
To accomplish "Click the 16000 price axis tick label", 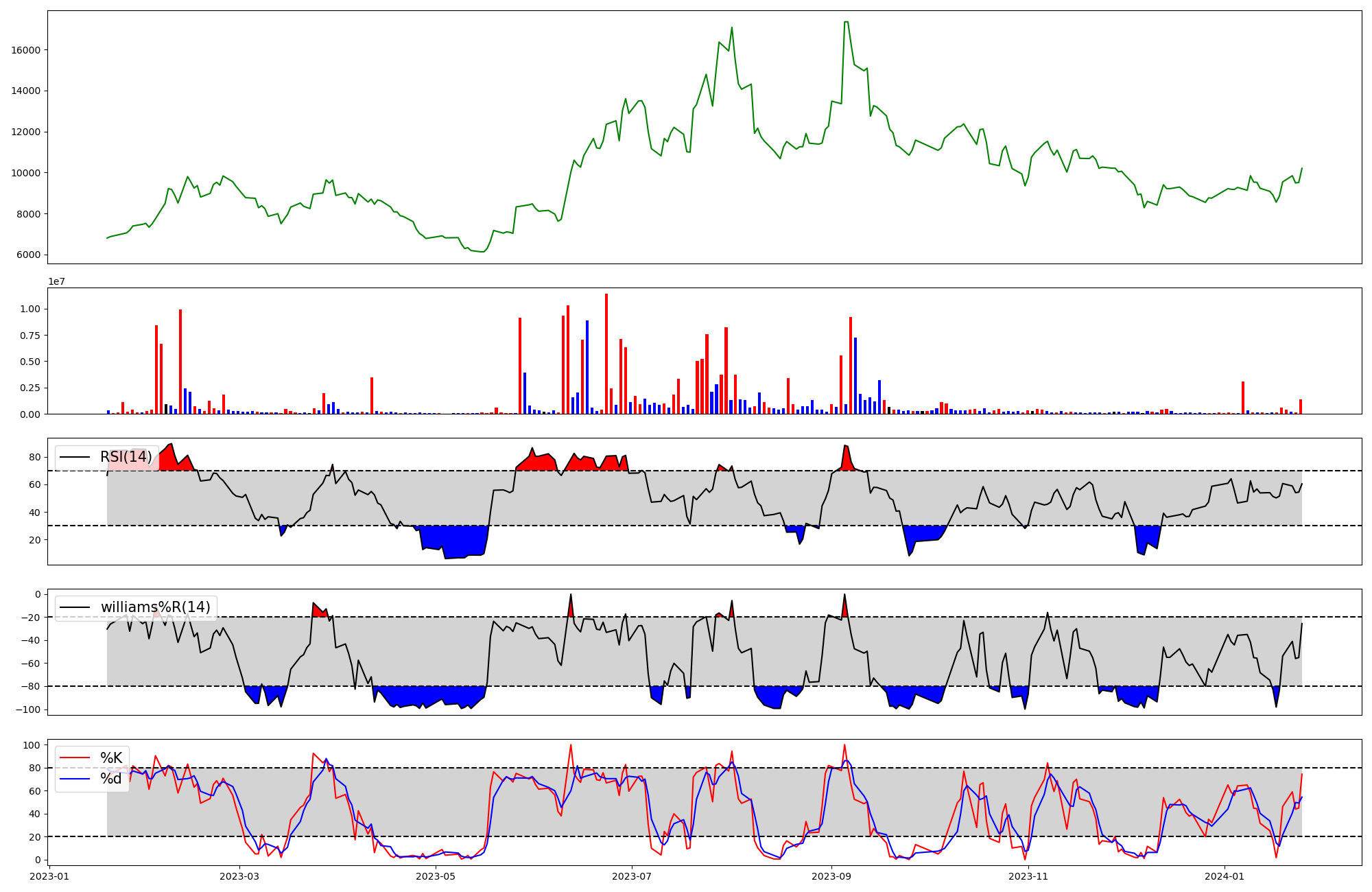I will (x=26, y=50).
